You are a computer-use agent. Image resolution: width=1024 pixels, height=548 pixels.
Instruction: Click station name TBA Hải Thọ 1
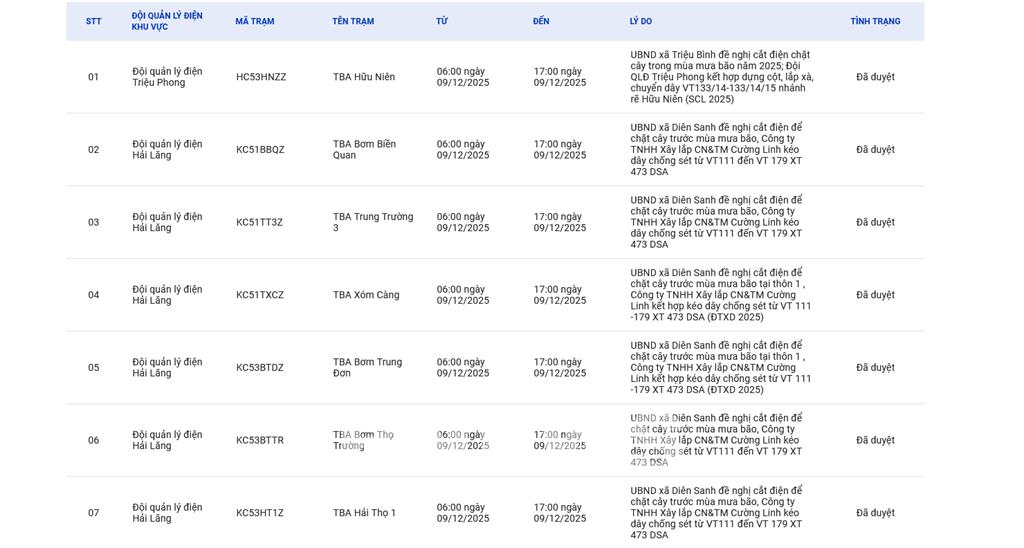click(364, 513)
